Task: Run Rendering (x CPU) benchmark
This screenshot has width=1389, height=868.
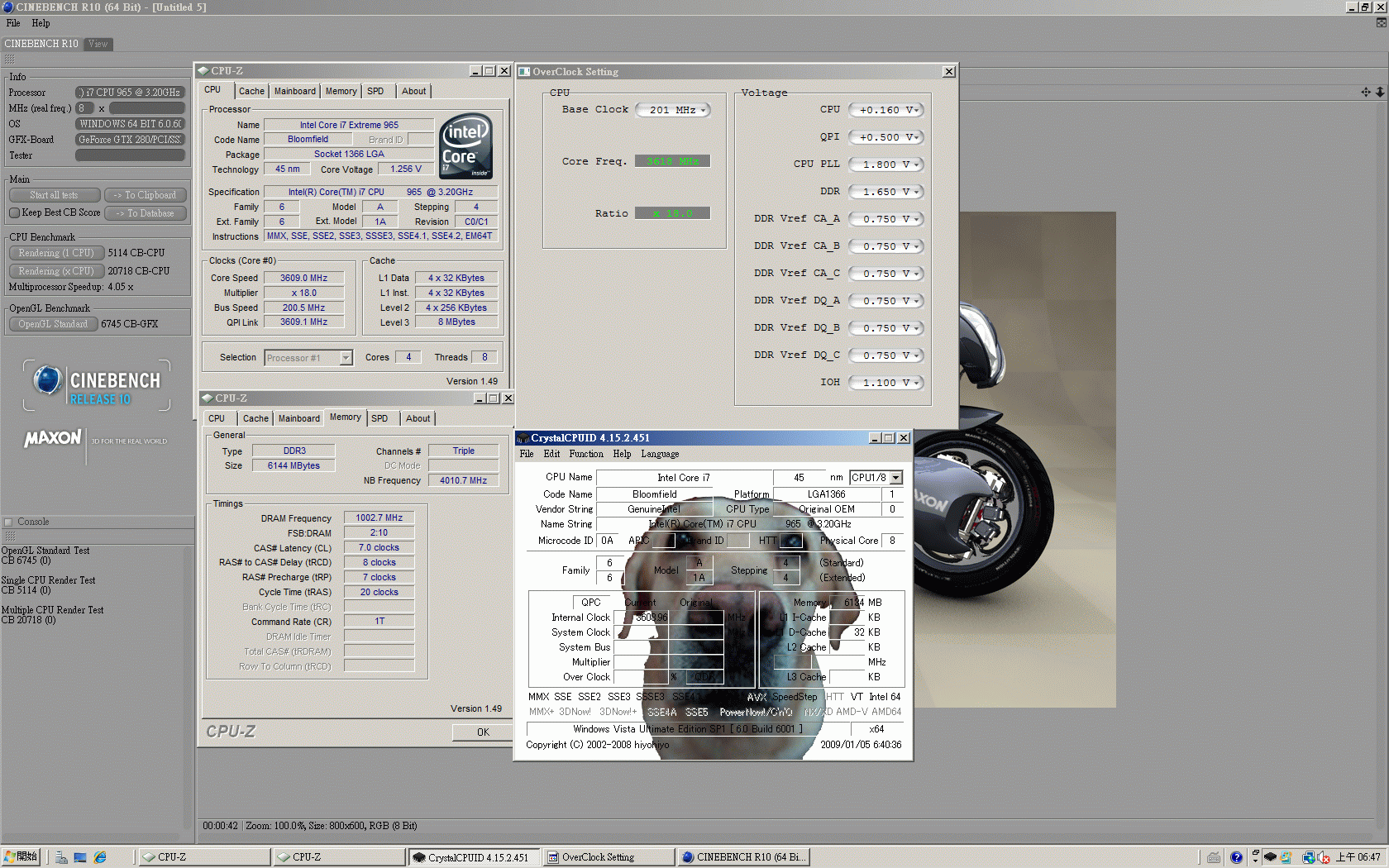Action: (x=56, y=271)
